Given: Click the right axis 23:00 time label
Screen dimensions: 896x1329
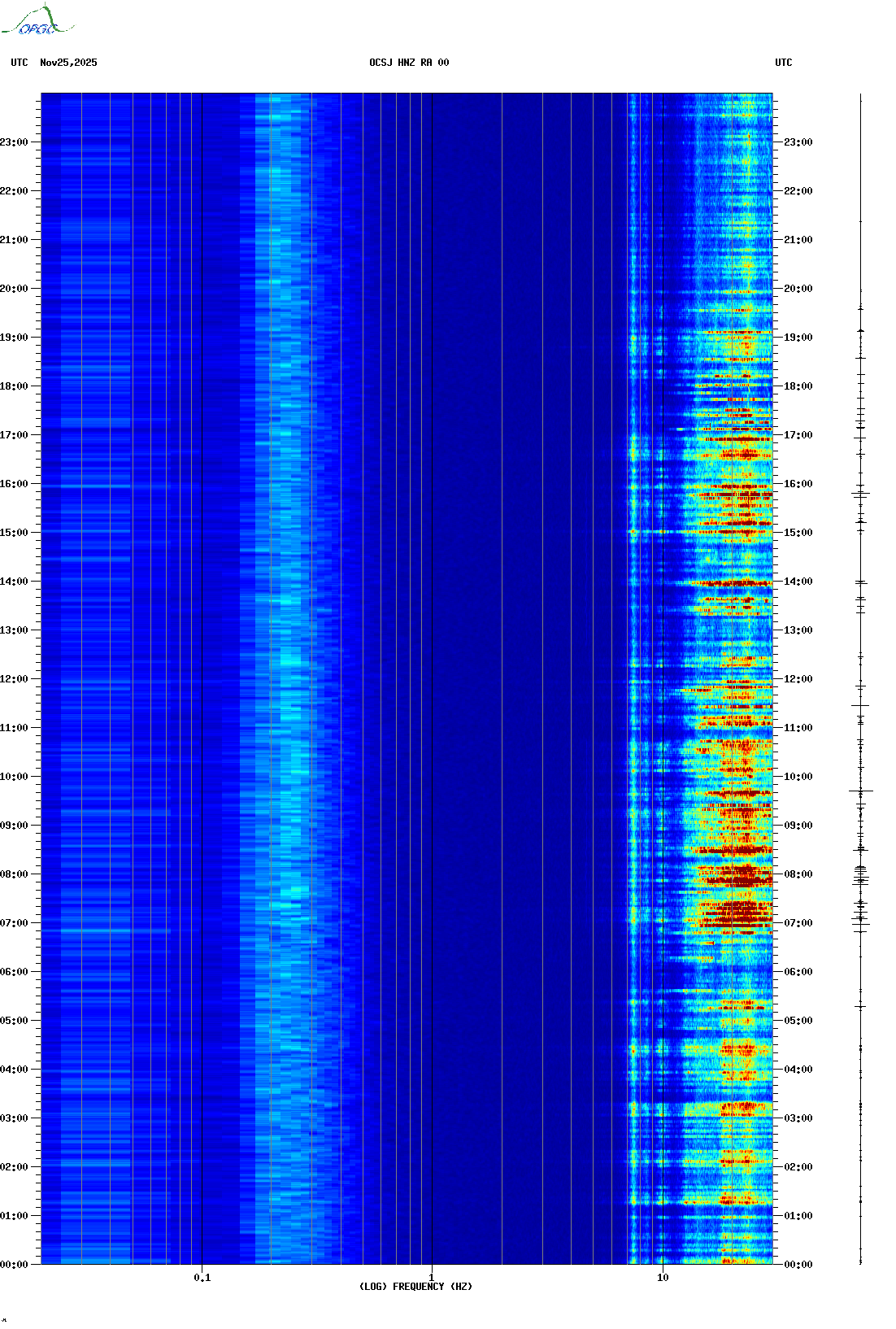Looking at the screenshot, I should [x=798, y=142].
